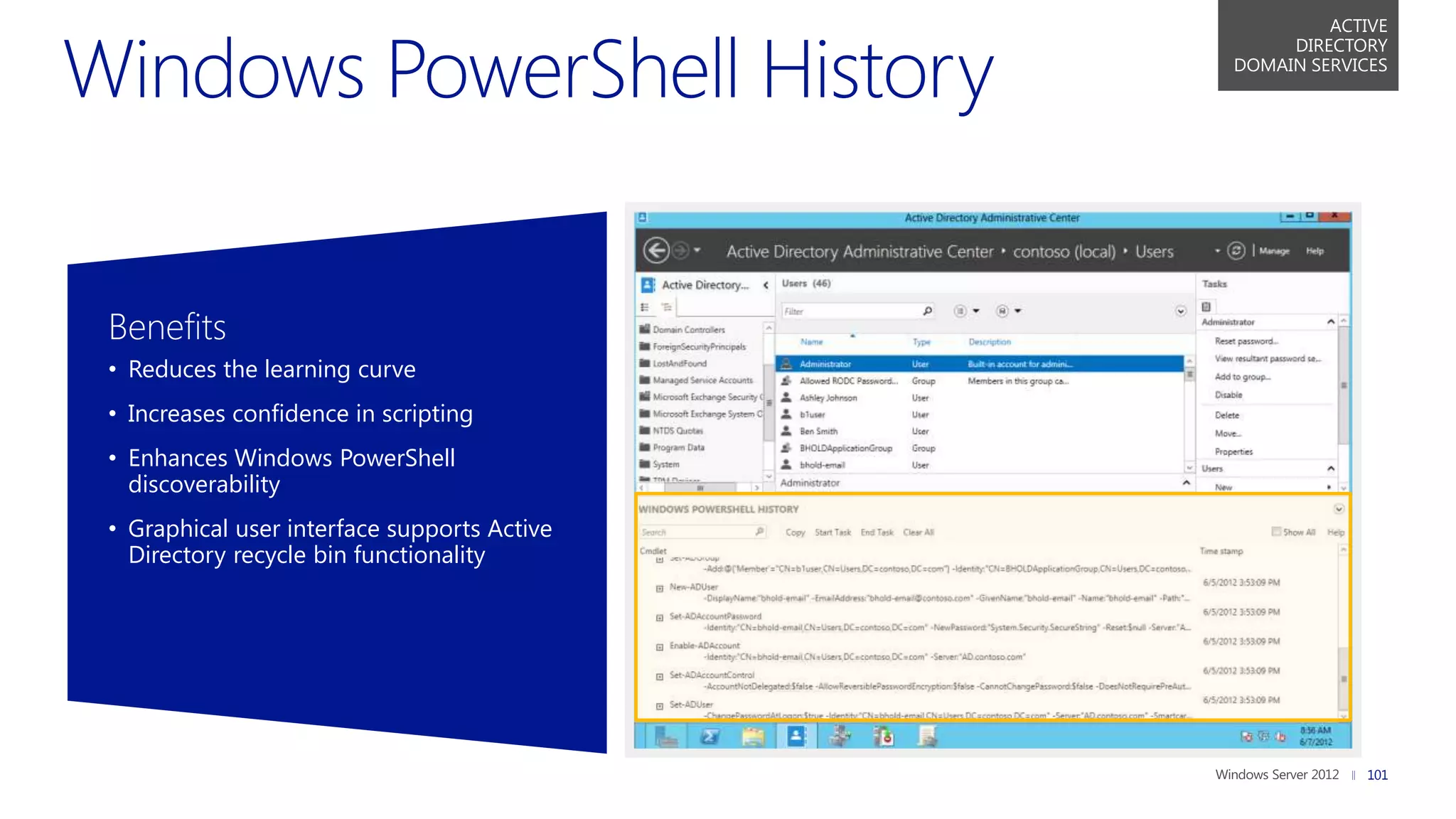Click Help in PowerShell History pane
Screen dimensions: 1456x819
pos(1335,532)
